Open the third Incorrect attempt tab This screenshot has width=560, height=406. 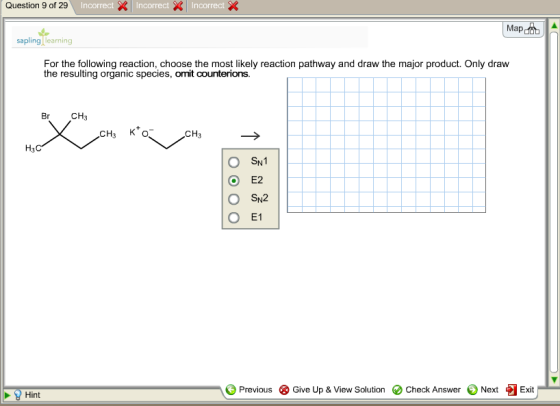214,6
